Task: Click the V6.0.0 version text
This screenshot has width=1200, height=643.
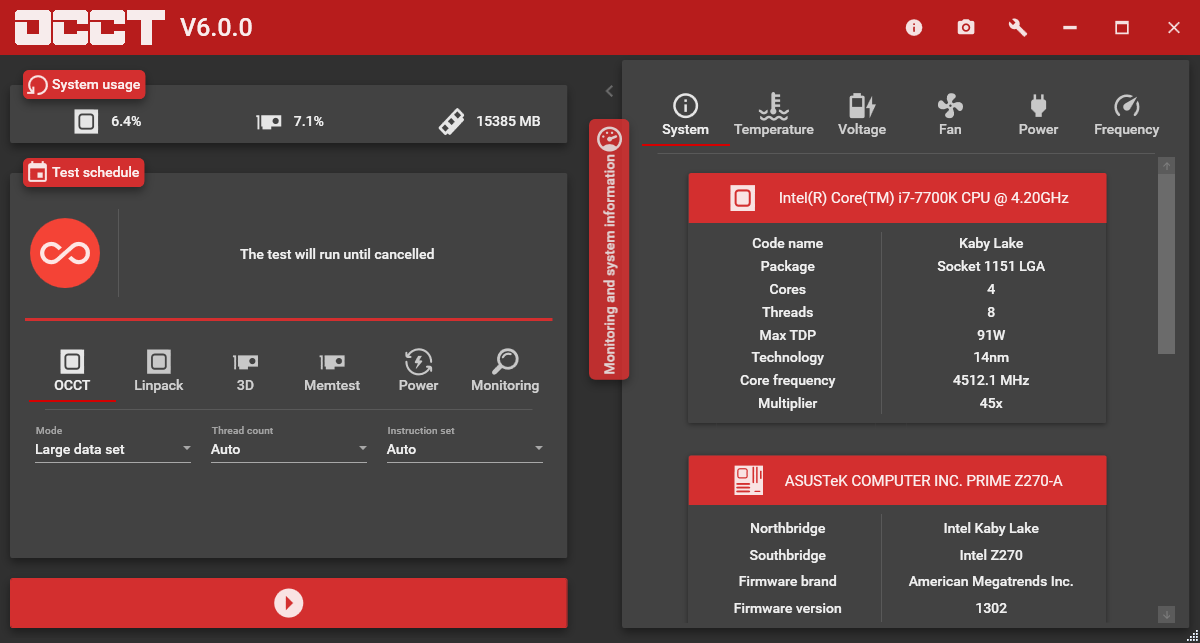Action: pyautogui.click(x=216, y=28)
